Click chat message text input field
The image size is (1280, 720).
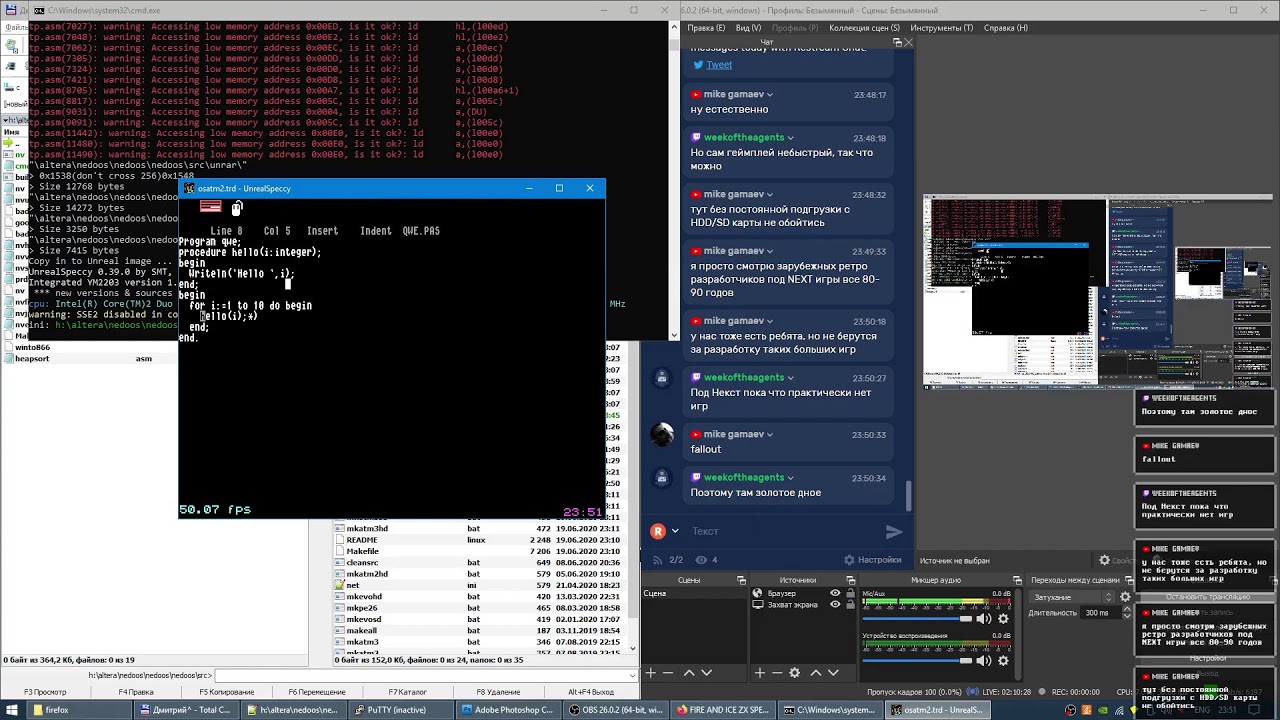tap(785, 531)
